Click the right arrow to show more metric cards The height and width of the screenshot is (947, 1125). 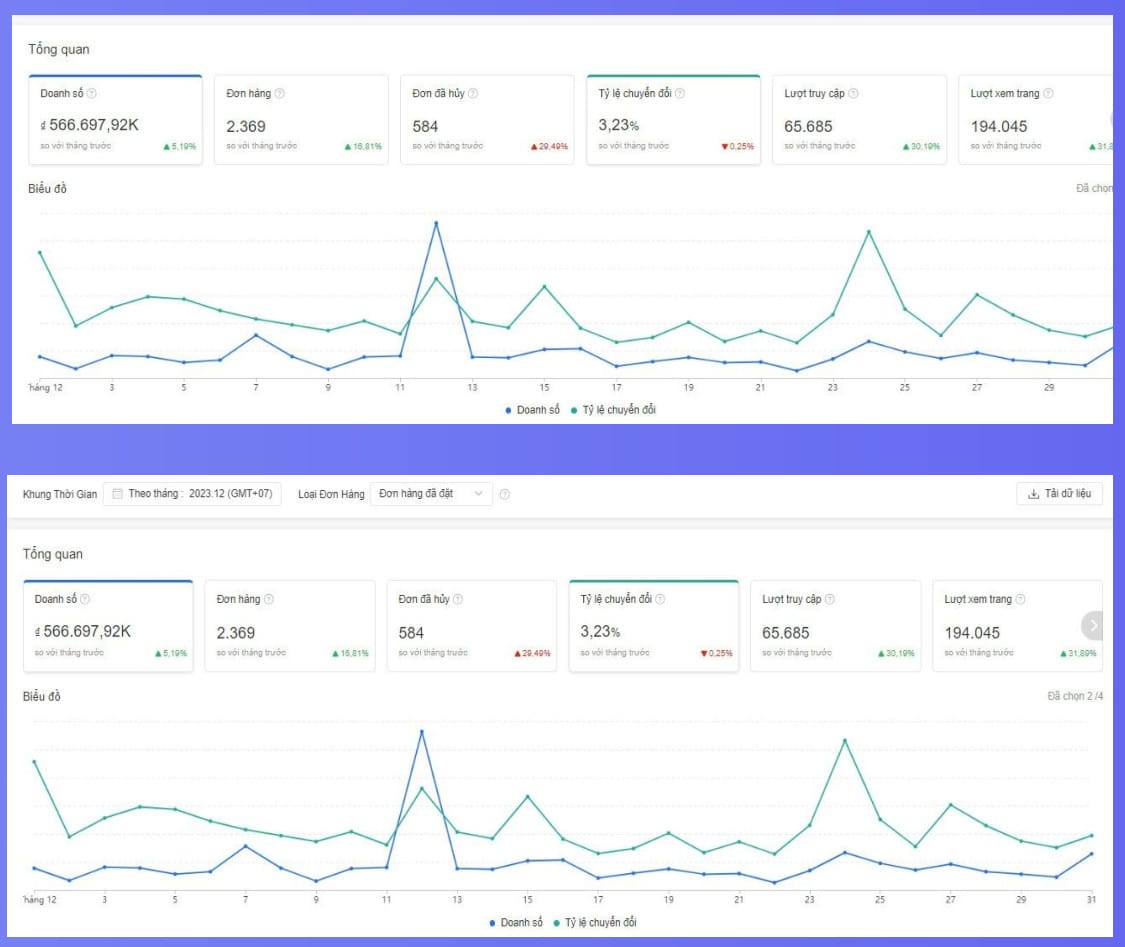1093,625
